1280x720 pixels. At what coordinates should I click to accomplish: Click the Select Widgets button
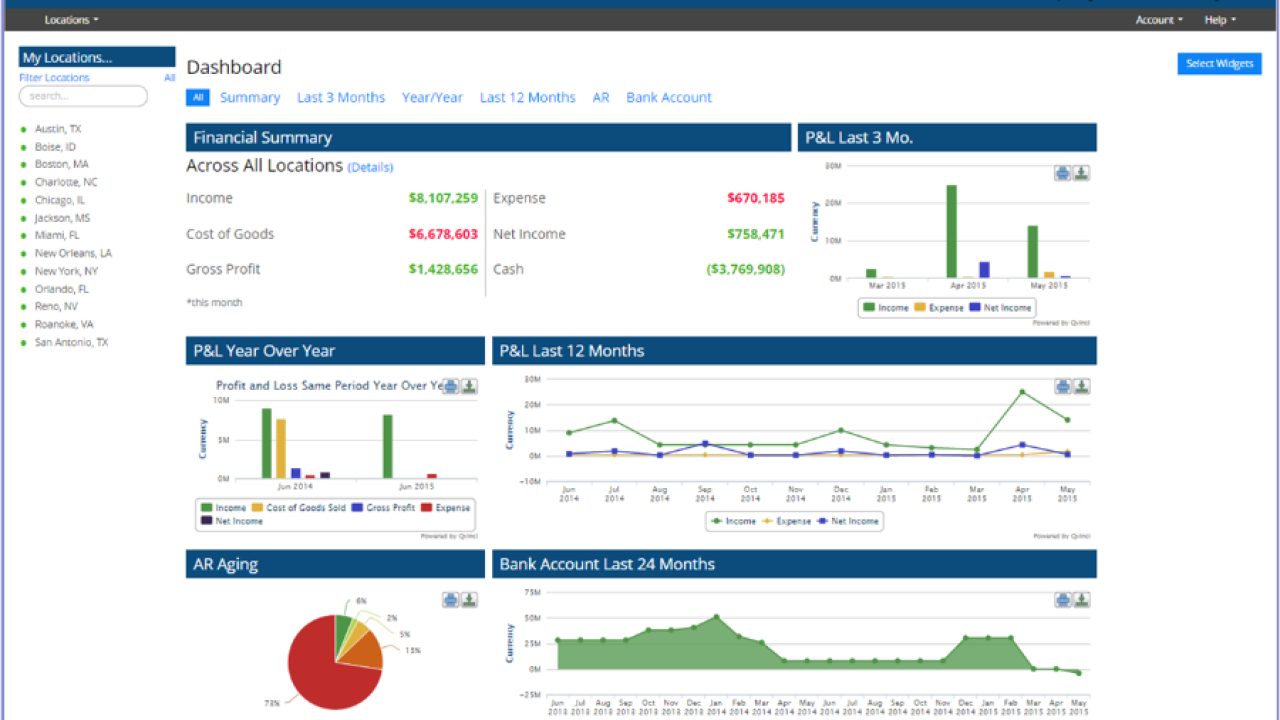(x=1219, y=64)
